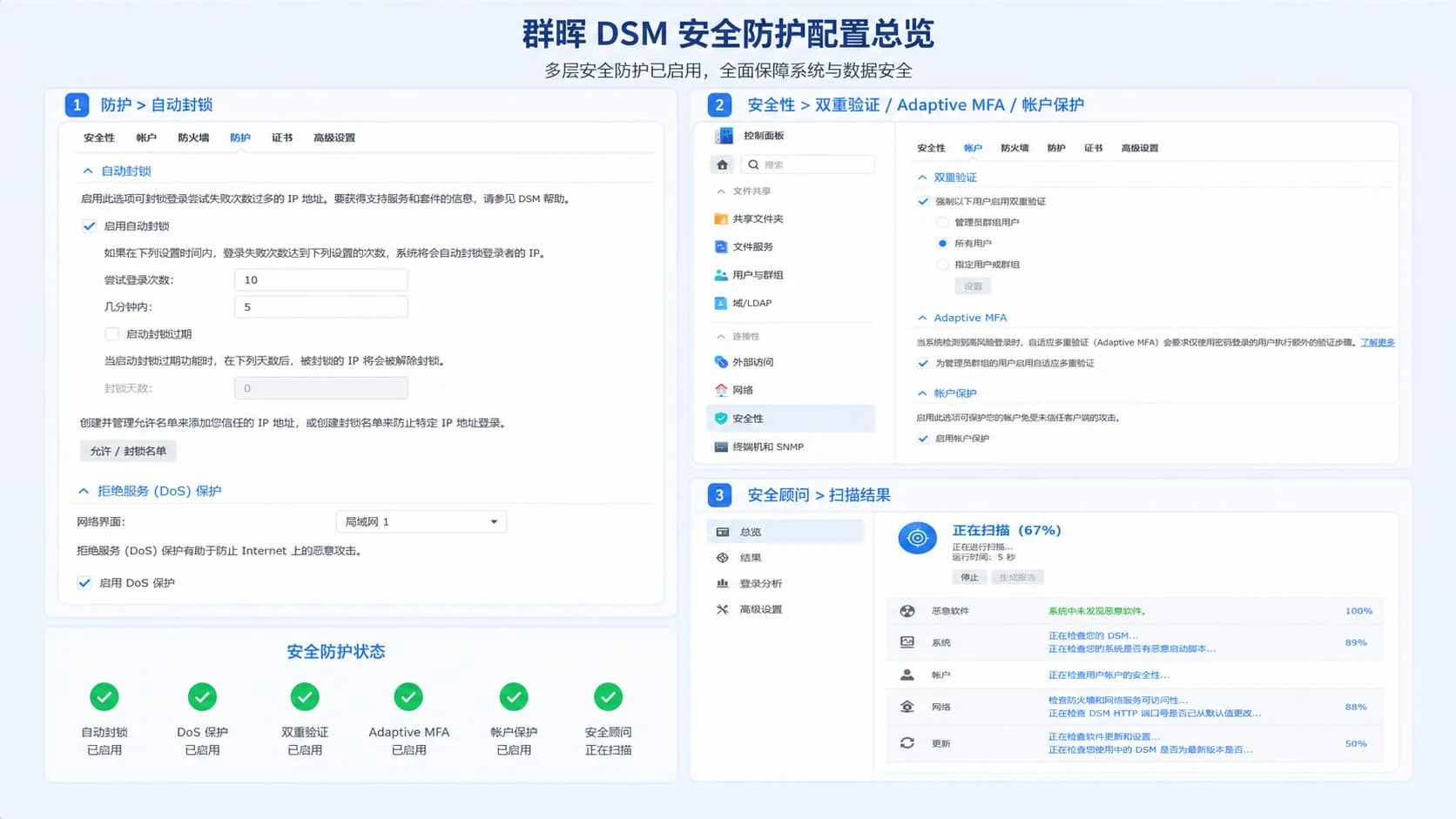The width and height of the screenshot is (1456, 819).
Task: Open User & Group icon (用户与群组)
Action: (721, 275)
